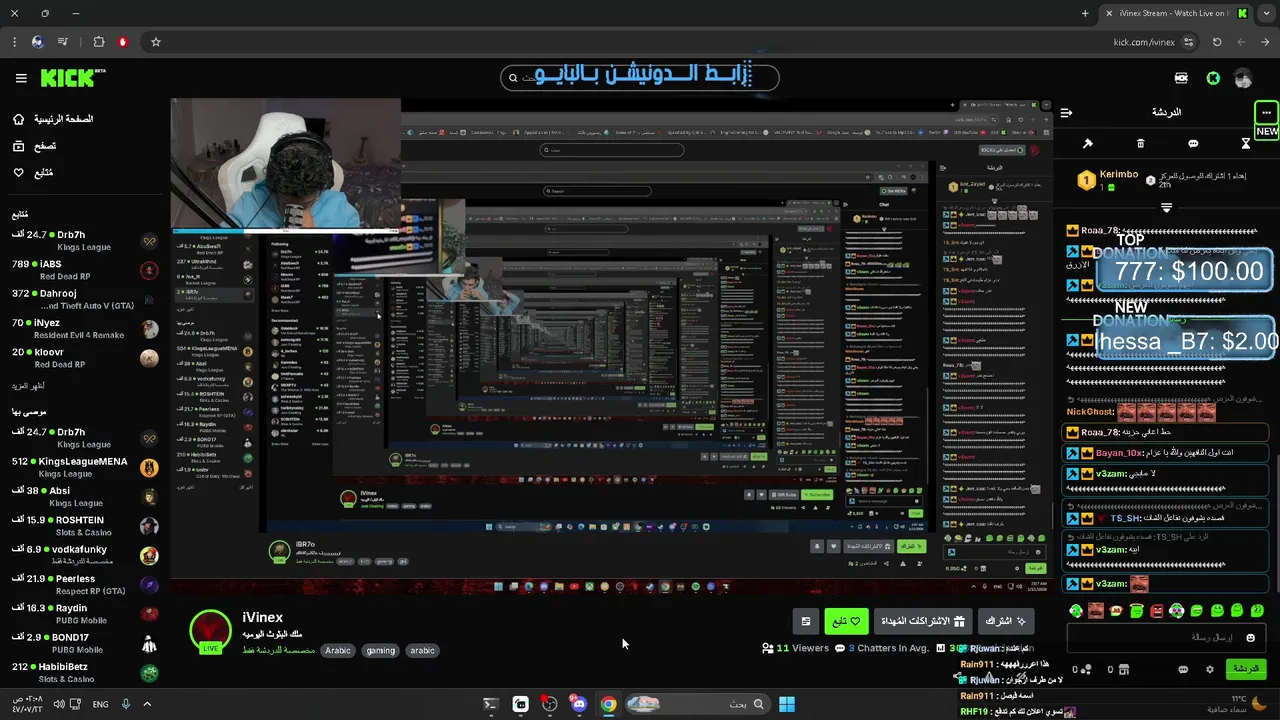Reload the page in Chrome
The image size is (1280, 720).
[x=1217, y=42]
